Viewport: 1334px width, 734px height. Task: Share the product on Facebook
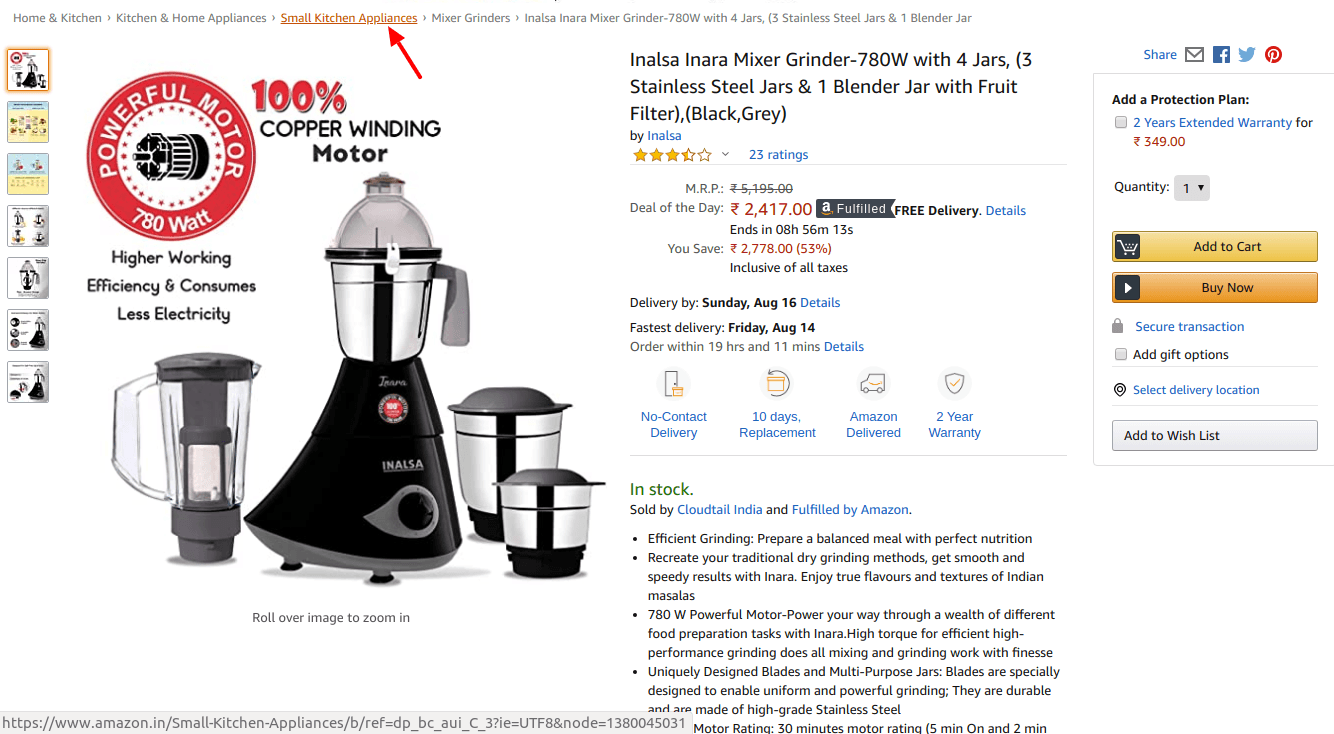point(1221,55)
